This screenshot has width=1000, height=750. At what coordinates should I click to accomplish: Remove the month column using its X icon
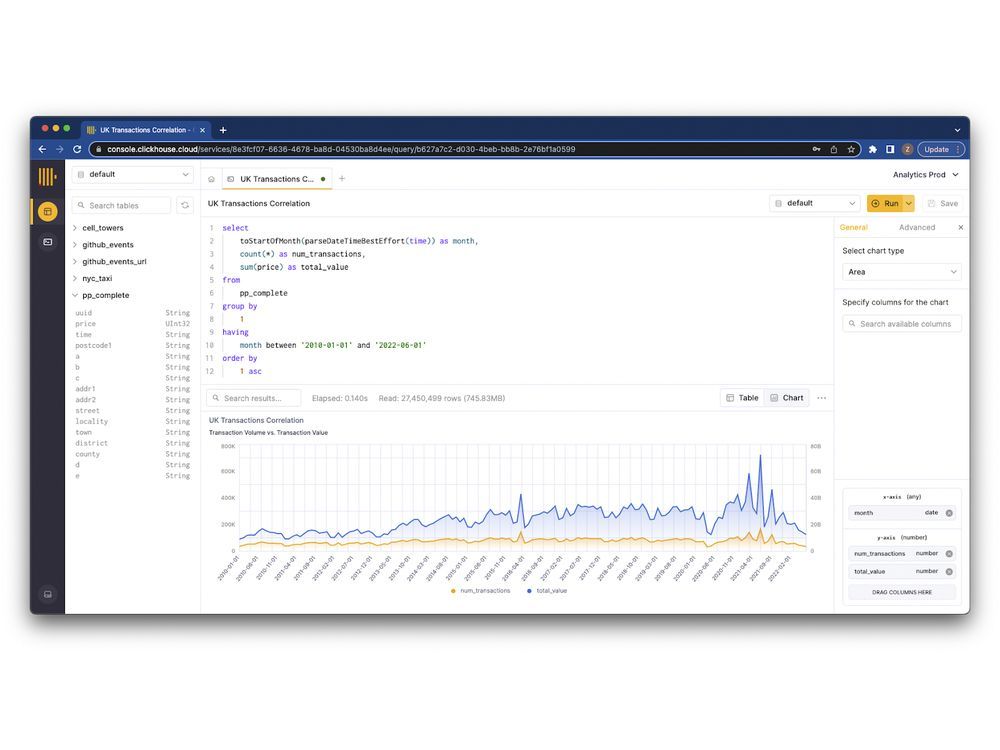point(950,513)
